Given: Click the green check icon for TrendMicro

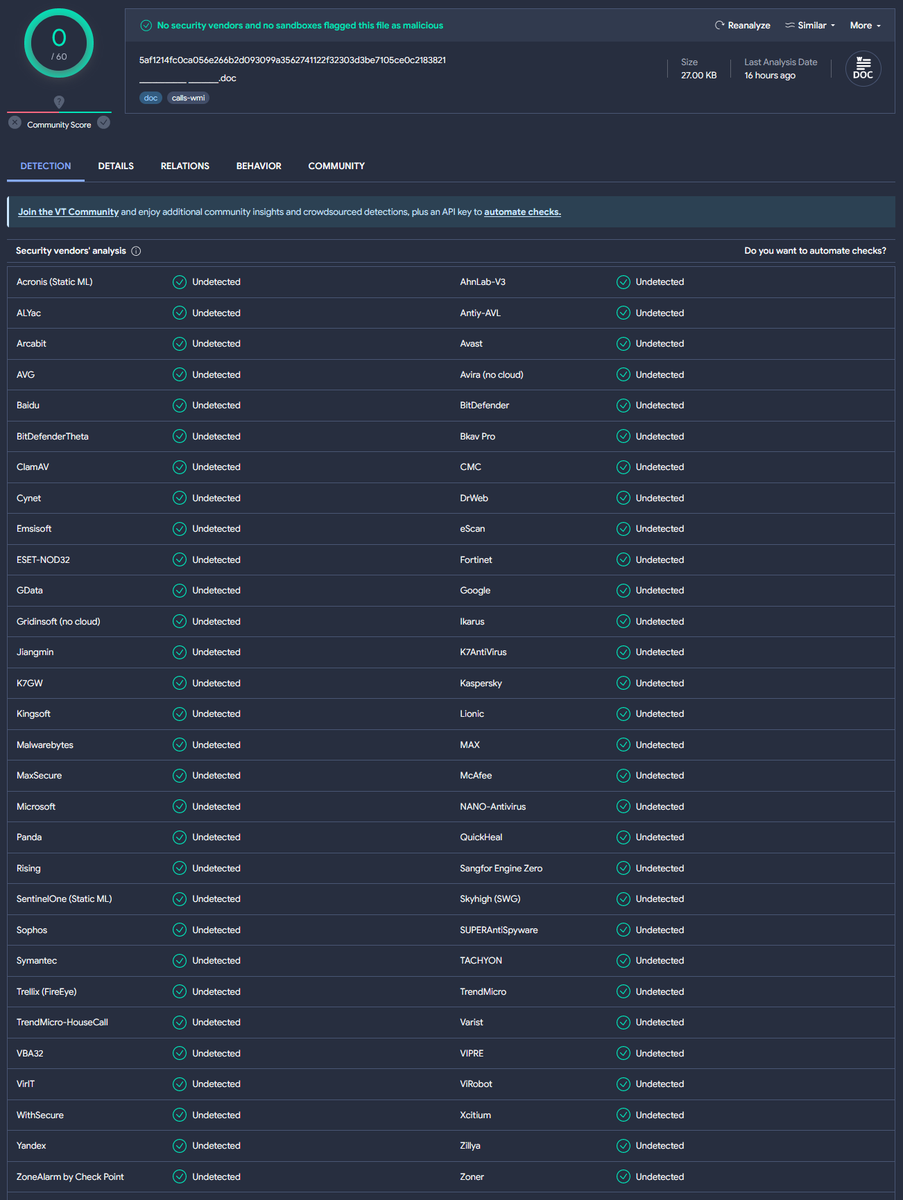Looking at the screenshot, I should click(x=623, y=992).
